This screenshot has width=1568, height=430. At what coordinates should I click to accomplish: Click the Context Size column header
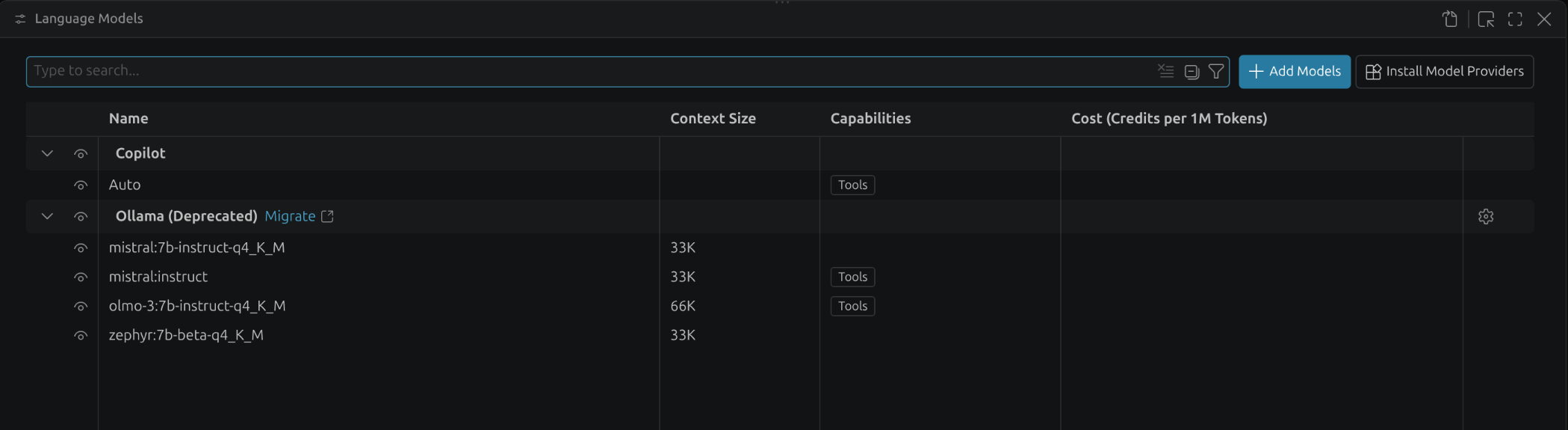pos(713,118)
